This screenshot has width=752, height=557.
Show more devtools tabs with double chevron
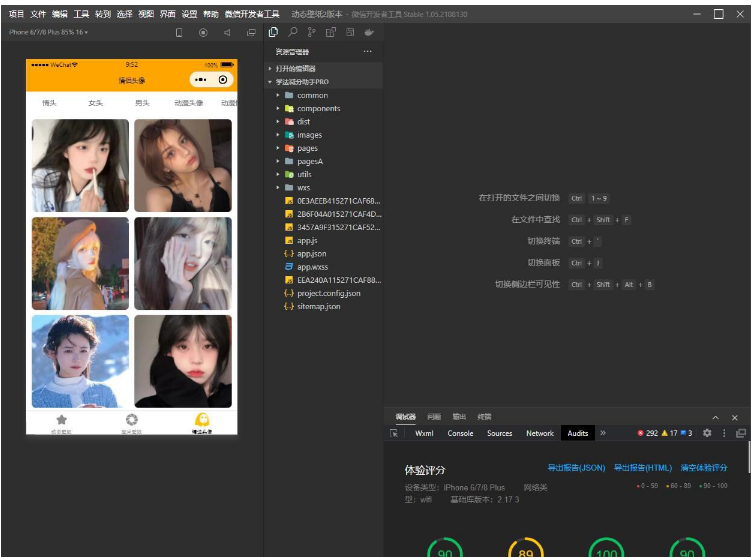coord(603,433)
